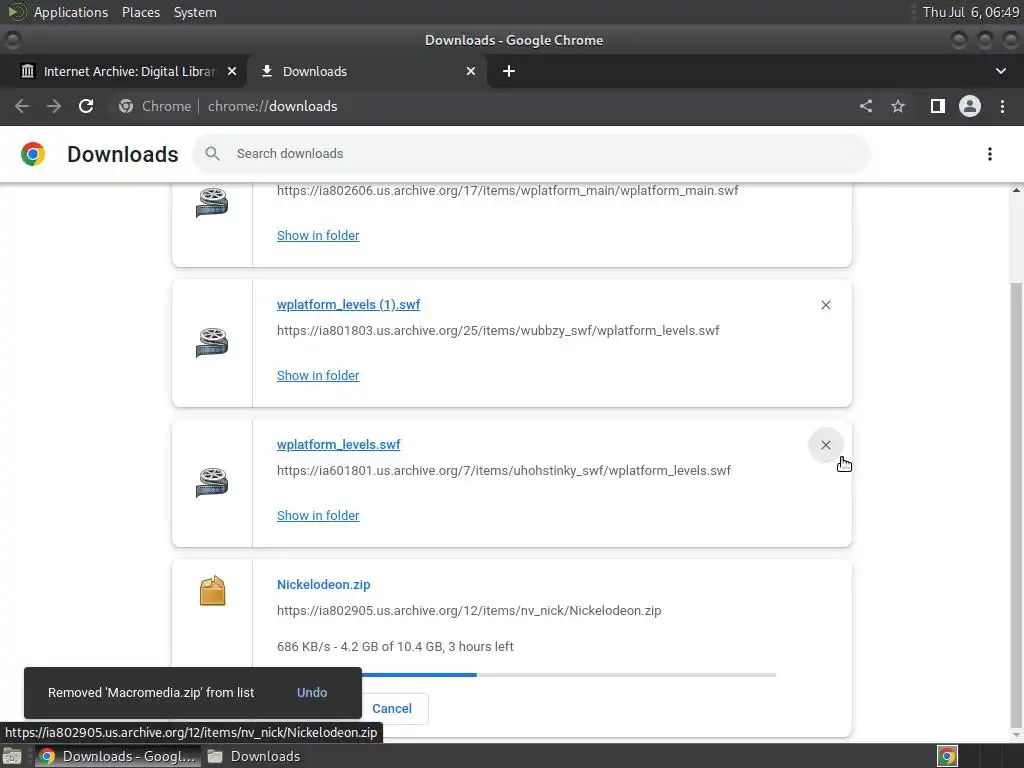Bookmark this tab with star icon
Viewport: 1024px width, 768px height.
tap(898, 106)
